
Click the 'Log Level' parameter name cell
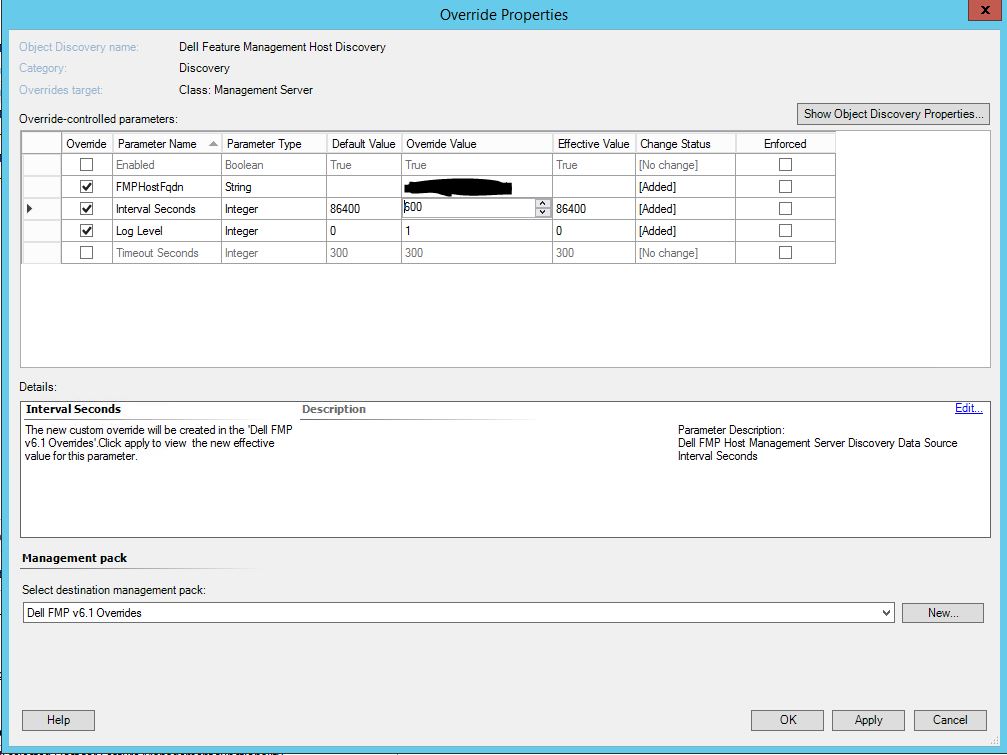[x=167, y=230]
